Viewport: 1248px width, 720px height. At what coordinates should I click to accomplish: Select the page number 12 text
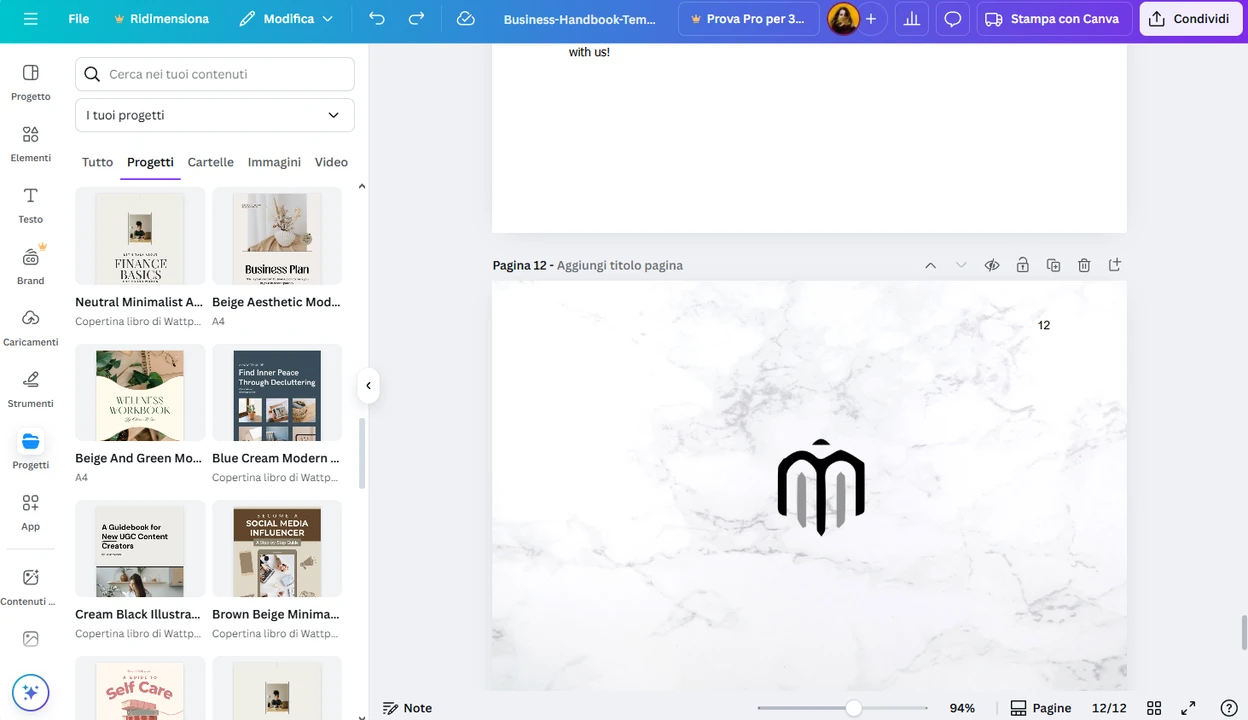pos(1044,325)
